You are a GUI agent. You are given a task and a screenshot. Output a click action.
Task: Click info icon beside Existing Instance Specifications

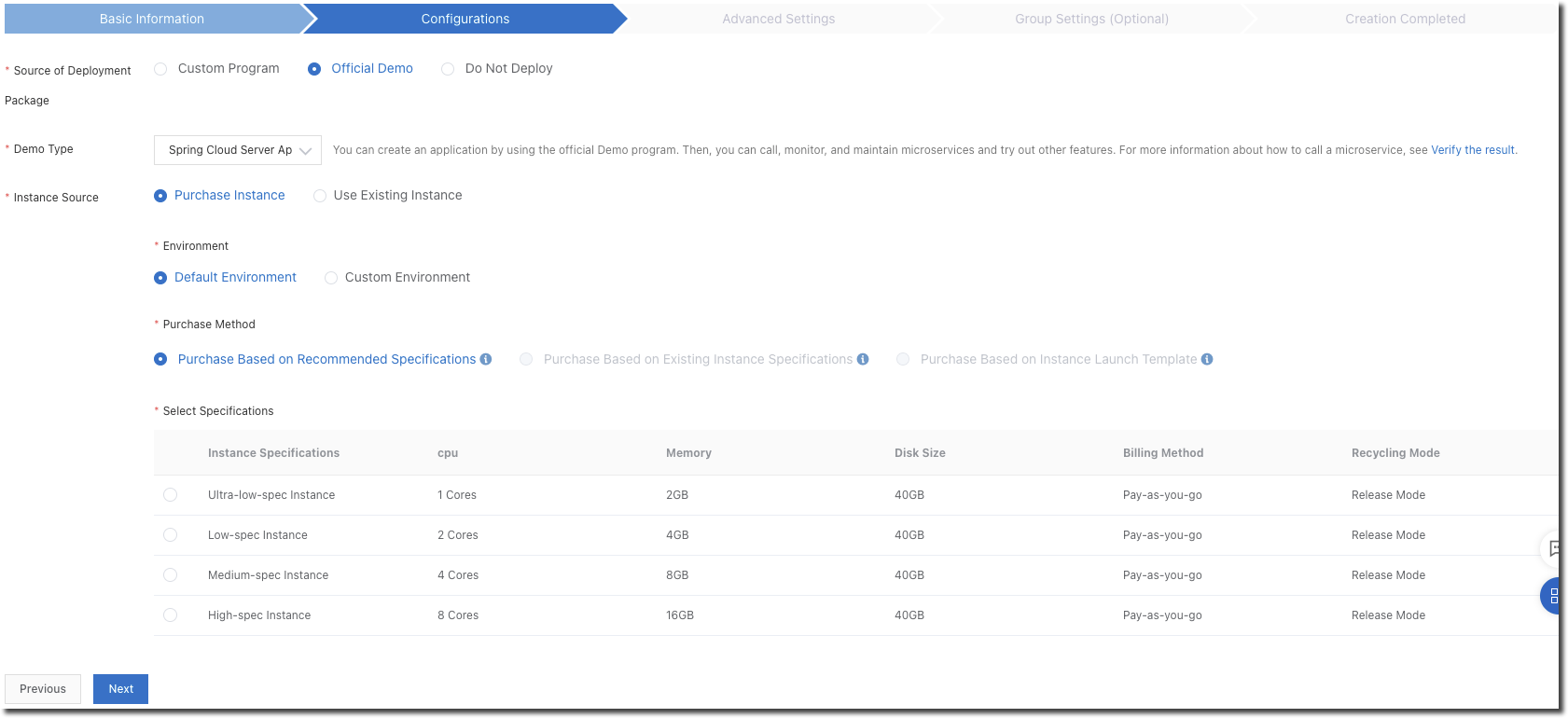click(x=863, y=359)
